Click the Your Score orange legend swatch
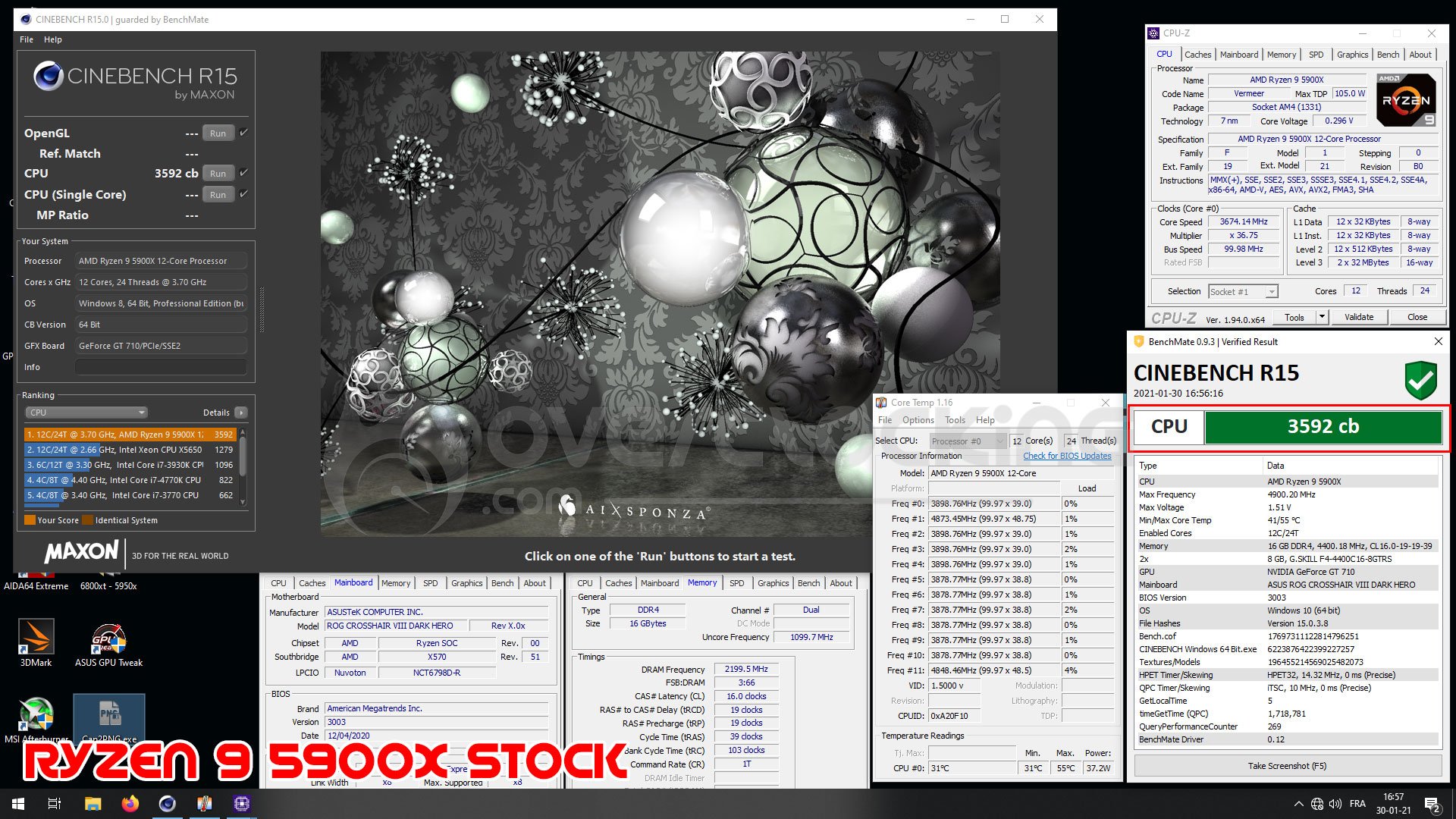 30,520
